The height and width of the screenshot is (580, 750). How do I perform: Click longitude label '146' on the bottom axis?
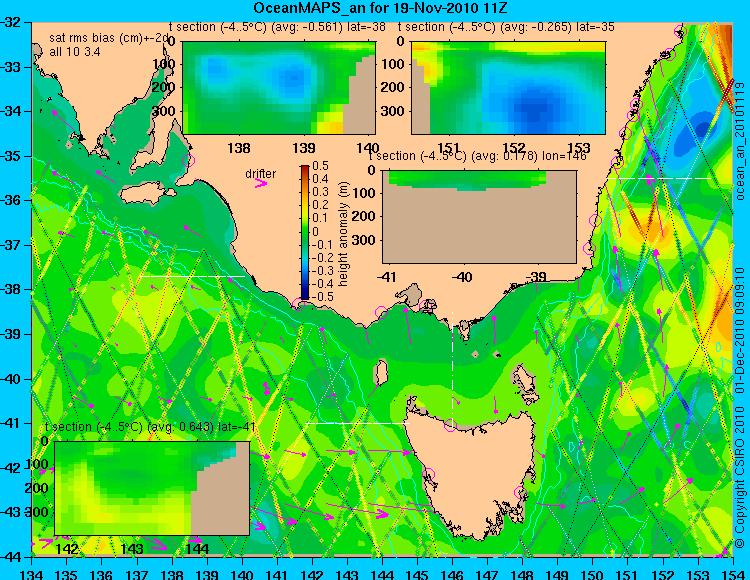(452, 574)
